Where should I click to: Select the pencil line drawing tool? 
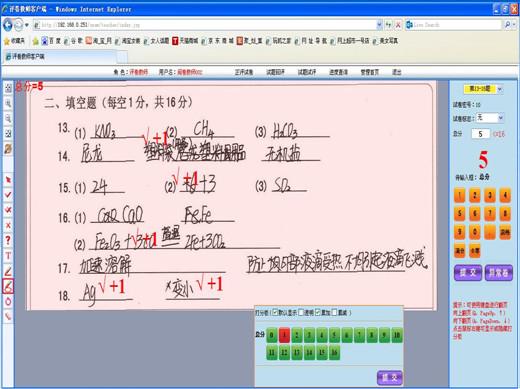pos(8,271)
